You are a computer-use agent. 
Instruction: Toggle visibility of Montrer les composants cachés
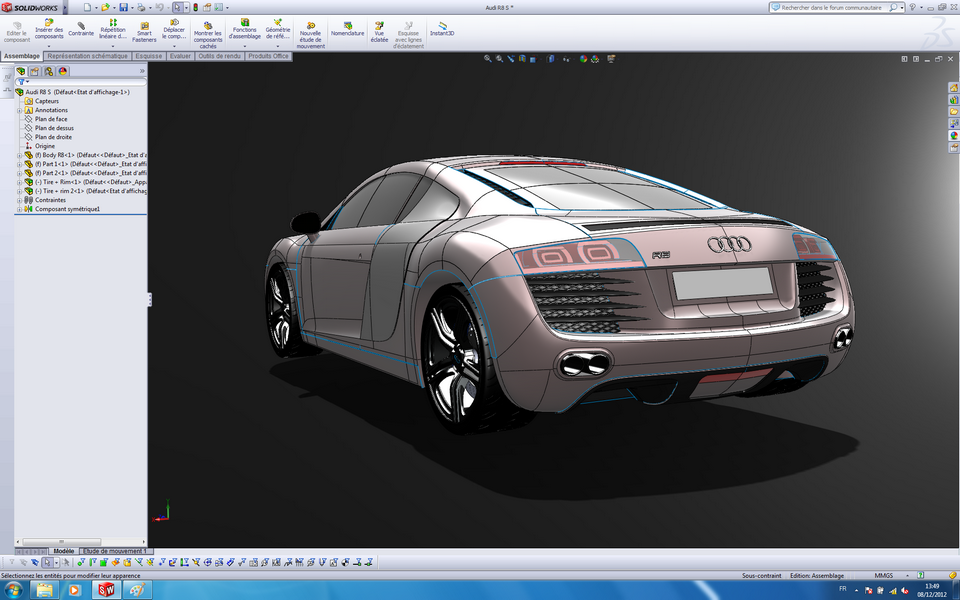[207, 28]
